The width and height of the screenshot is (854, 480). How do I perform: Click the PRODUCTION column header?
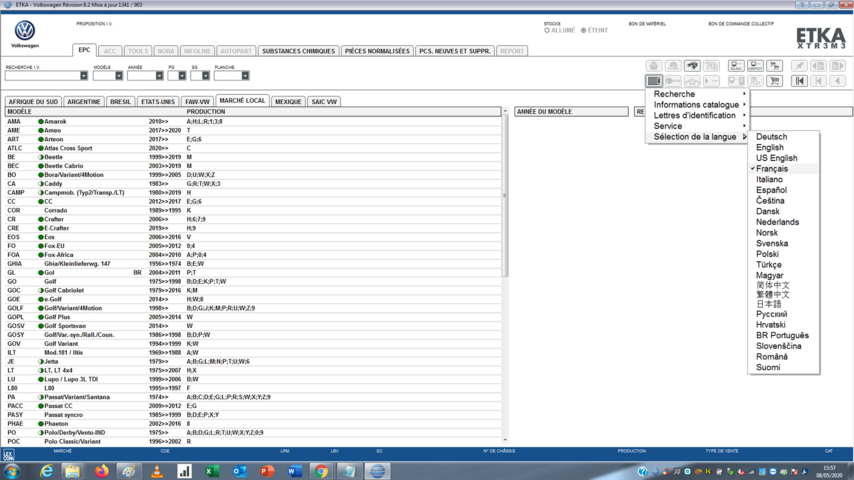[206, 112]
